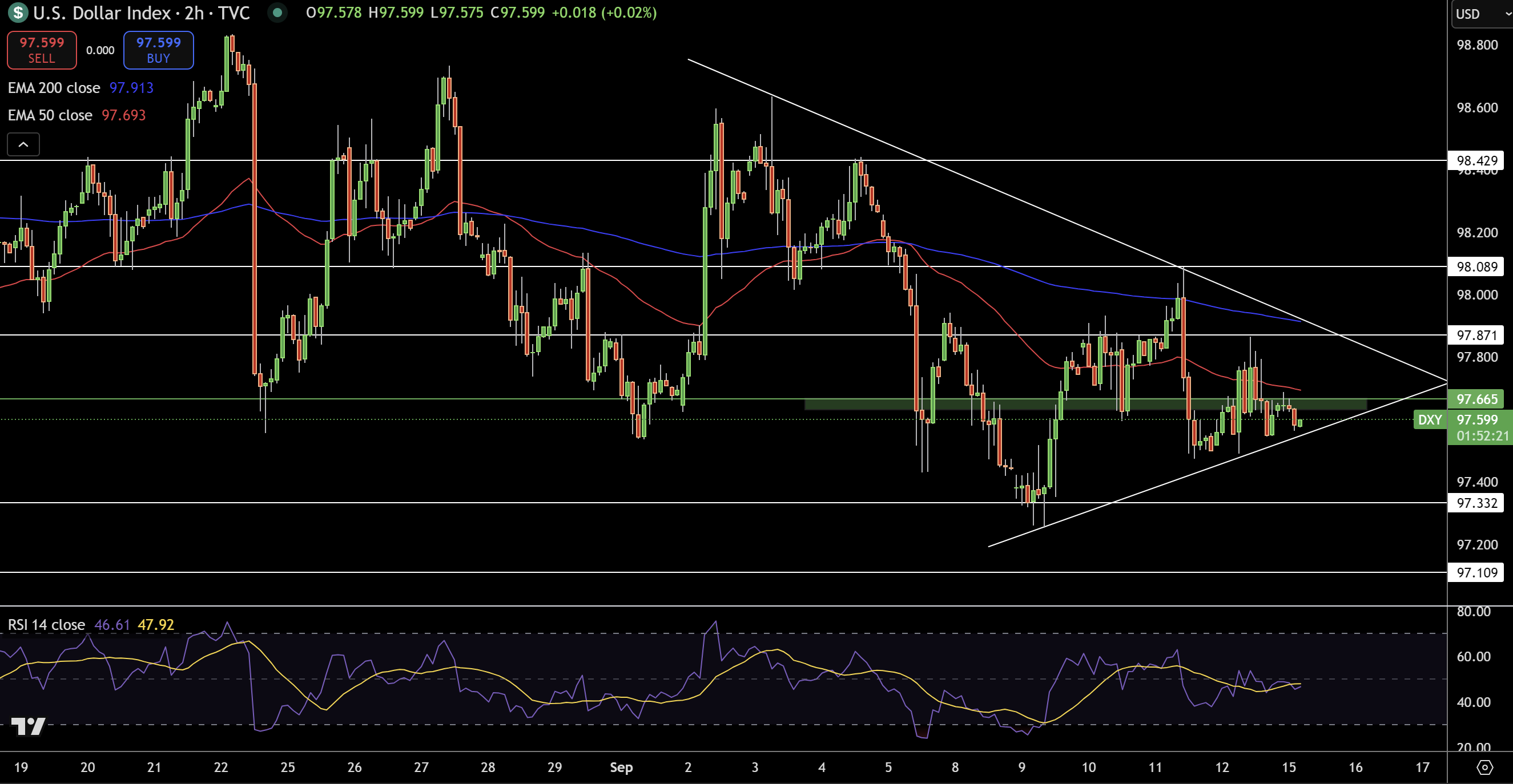Viewport: 1513px width, 784px height.
Task: Click date 9 on the time axis
Action: point(1022,767)
